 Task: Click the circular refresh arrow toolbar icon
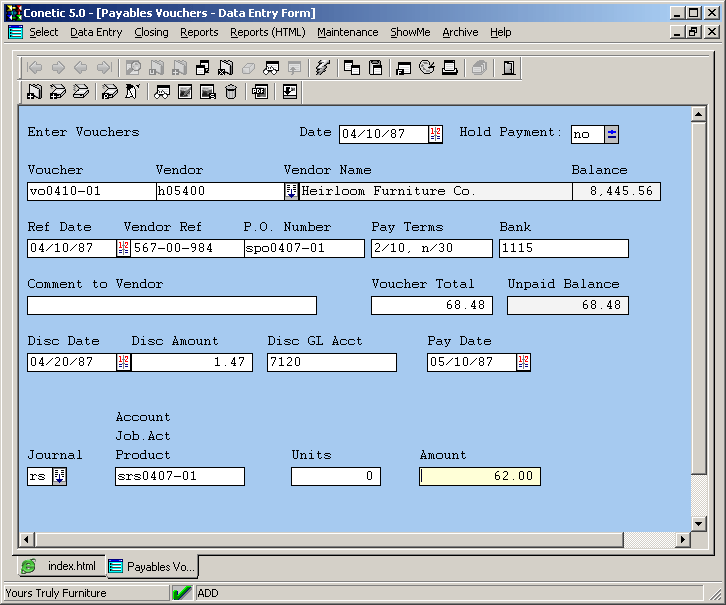pyautogui.click(x=427, y=68)
